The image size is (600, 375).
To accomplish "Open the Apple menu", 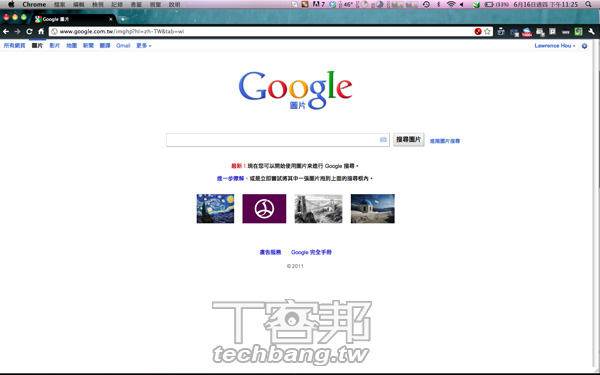I will pos(11,4).
